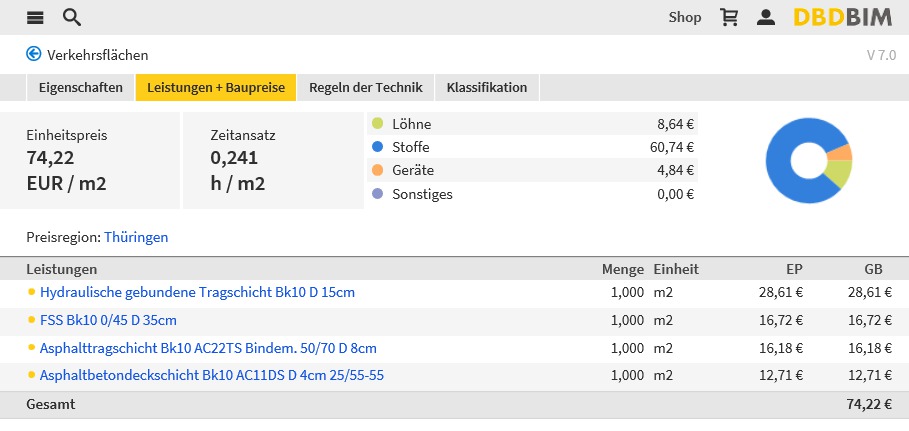
Task: Click the DBD BIM logo
Action: tap(843, 17)
